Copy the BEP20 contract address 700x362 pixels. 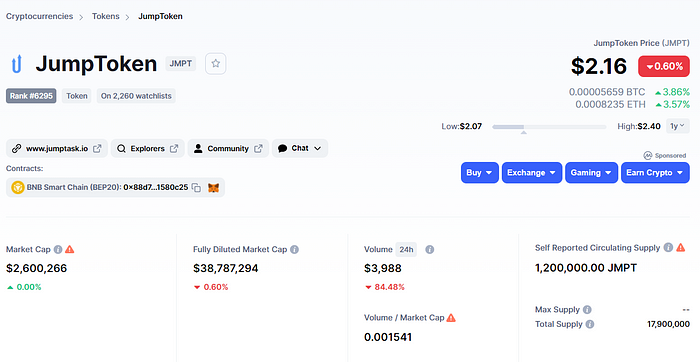pos(196,187)
